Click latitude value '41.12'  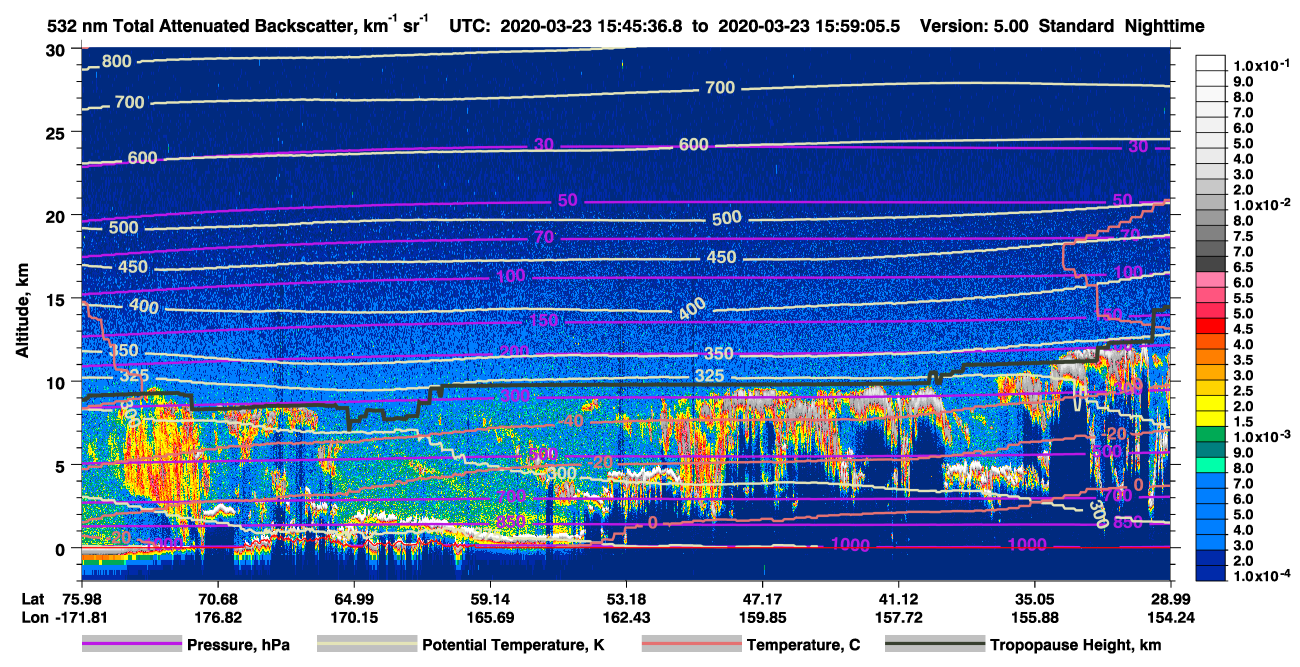[898, 599]
